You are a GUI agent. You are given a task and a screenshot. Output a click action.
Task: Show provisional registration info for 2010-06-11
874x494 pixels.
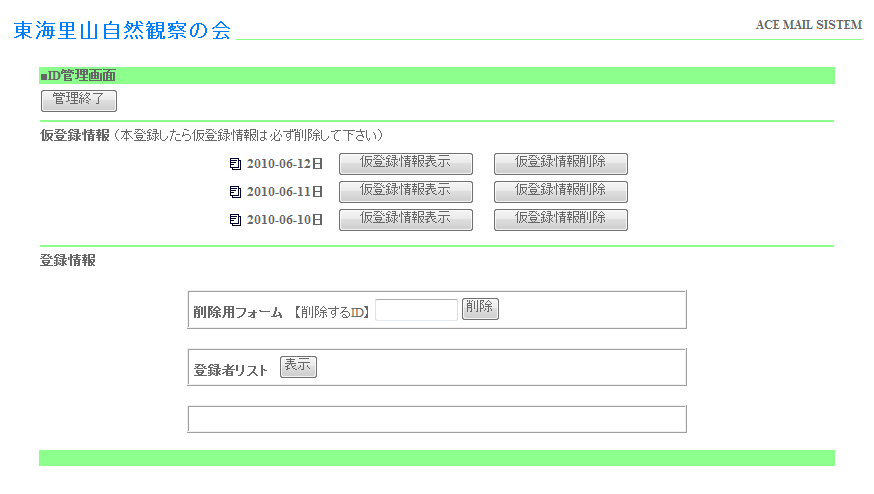pos(405,191)
